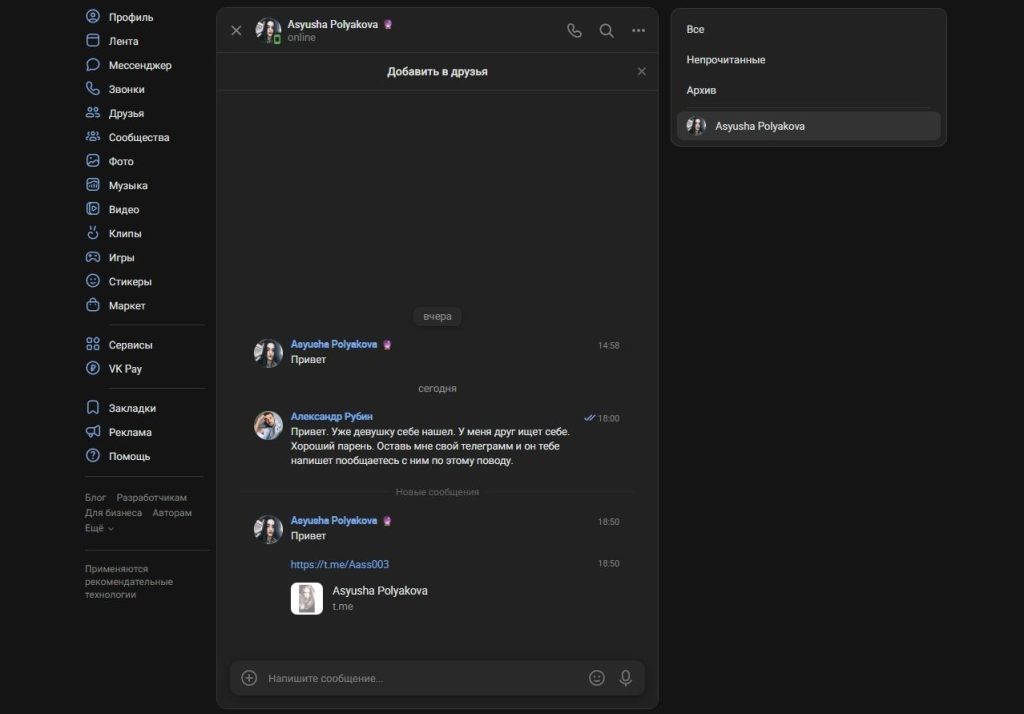Viewport: 1024px width, 714px height.
Task: Open Клипы from the sidebar
Action: coord(125,233)
